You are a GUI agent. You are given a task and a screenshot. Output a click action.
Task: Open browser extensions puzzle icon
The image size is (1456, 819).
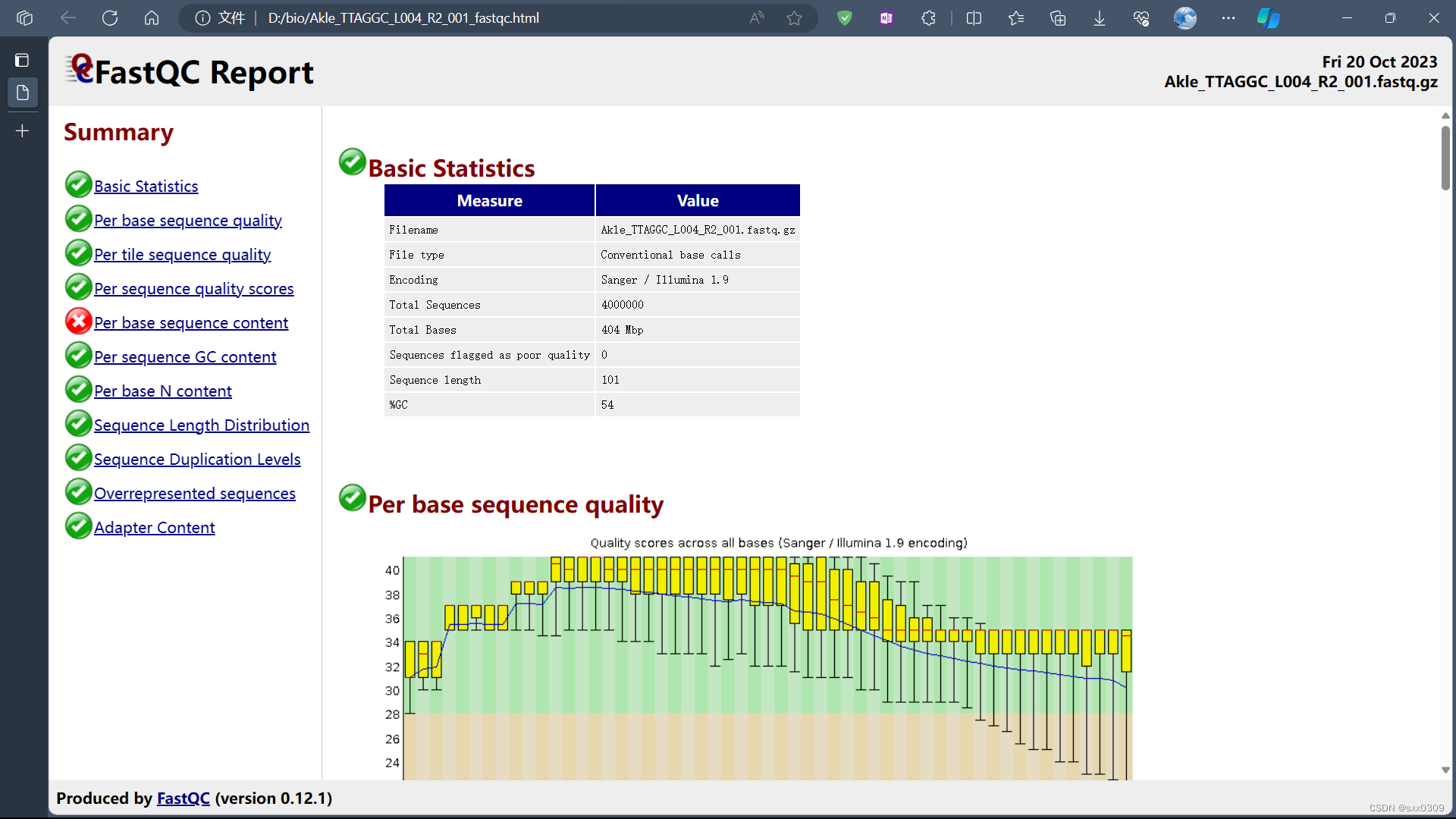click(x=928, y=18)
